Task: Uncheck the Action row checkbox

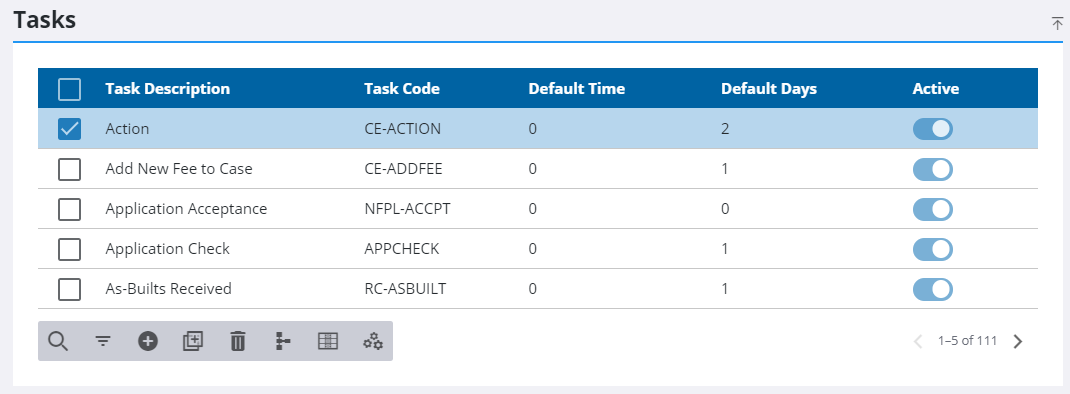Action: point(70,129)
